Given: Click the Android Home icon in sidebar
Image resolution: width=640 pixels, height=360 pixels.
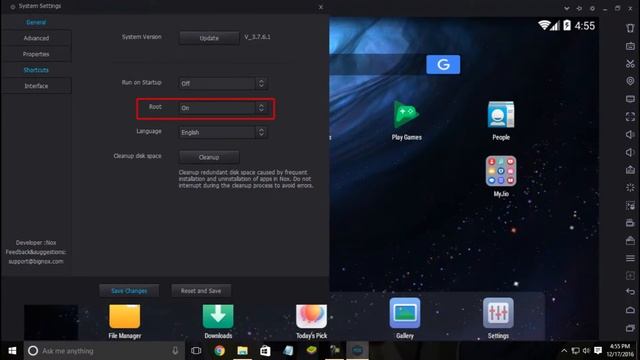Looking at the screenshot, I should point(630,310).
